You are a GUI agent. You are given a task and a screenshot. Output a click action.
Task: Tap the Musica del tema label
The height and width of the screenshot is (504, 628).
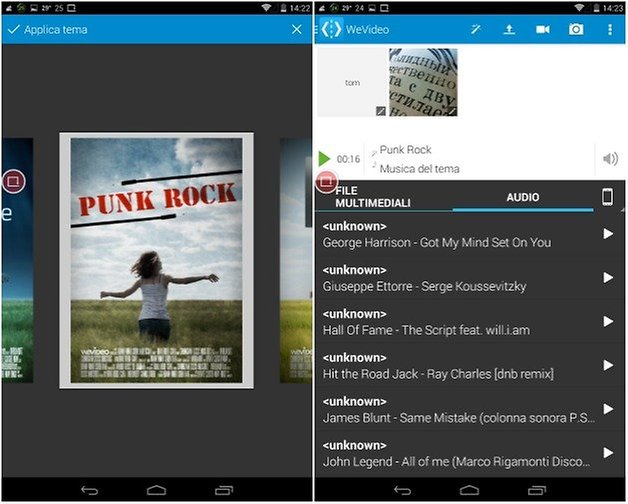pos(419,169)
